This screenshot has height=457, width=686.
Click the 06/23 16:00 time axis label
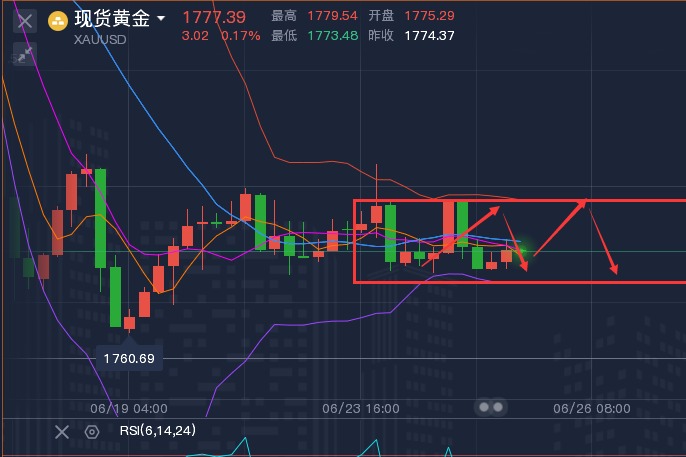click(361, 408)
